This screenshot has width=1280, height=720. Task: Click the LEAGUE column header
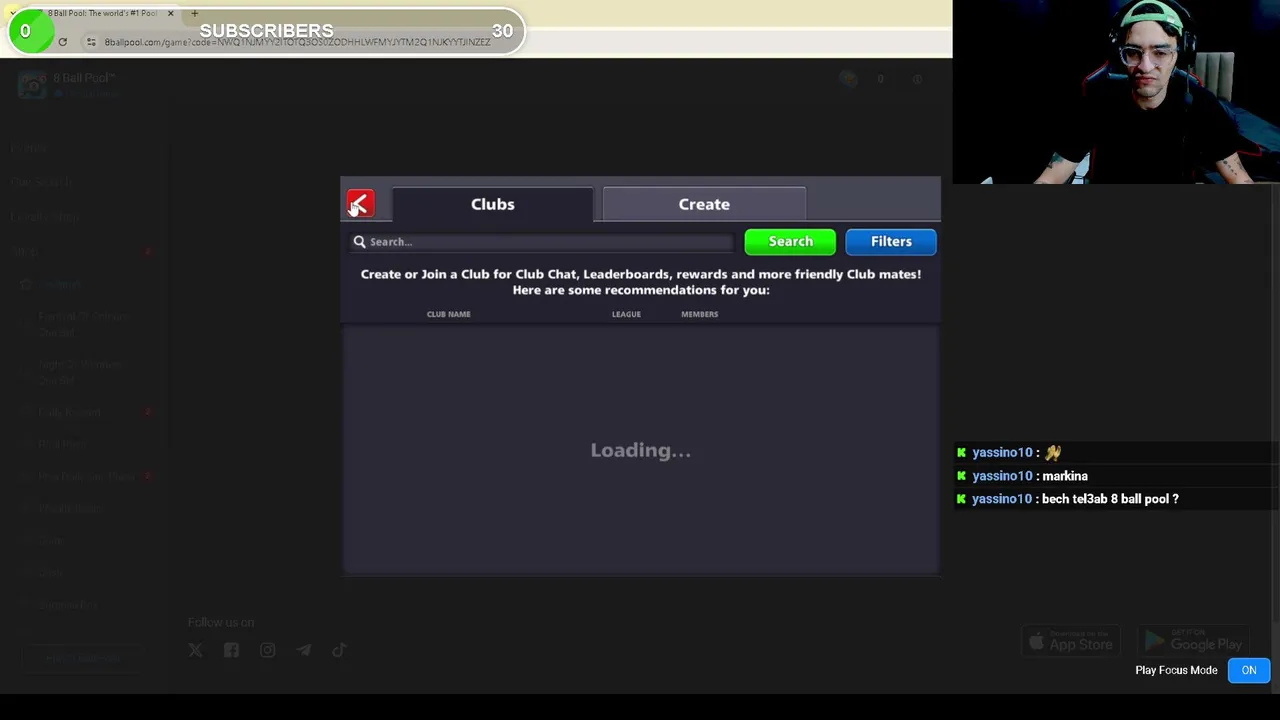(x=626, y=314)
